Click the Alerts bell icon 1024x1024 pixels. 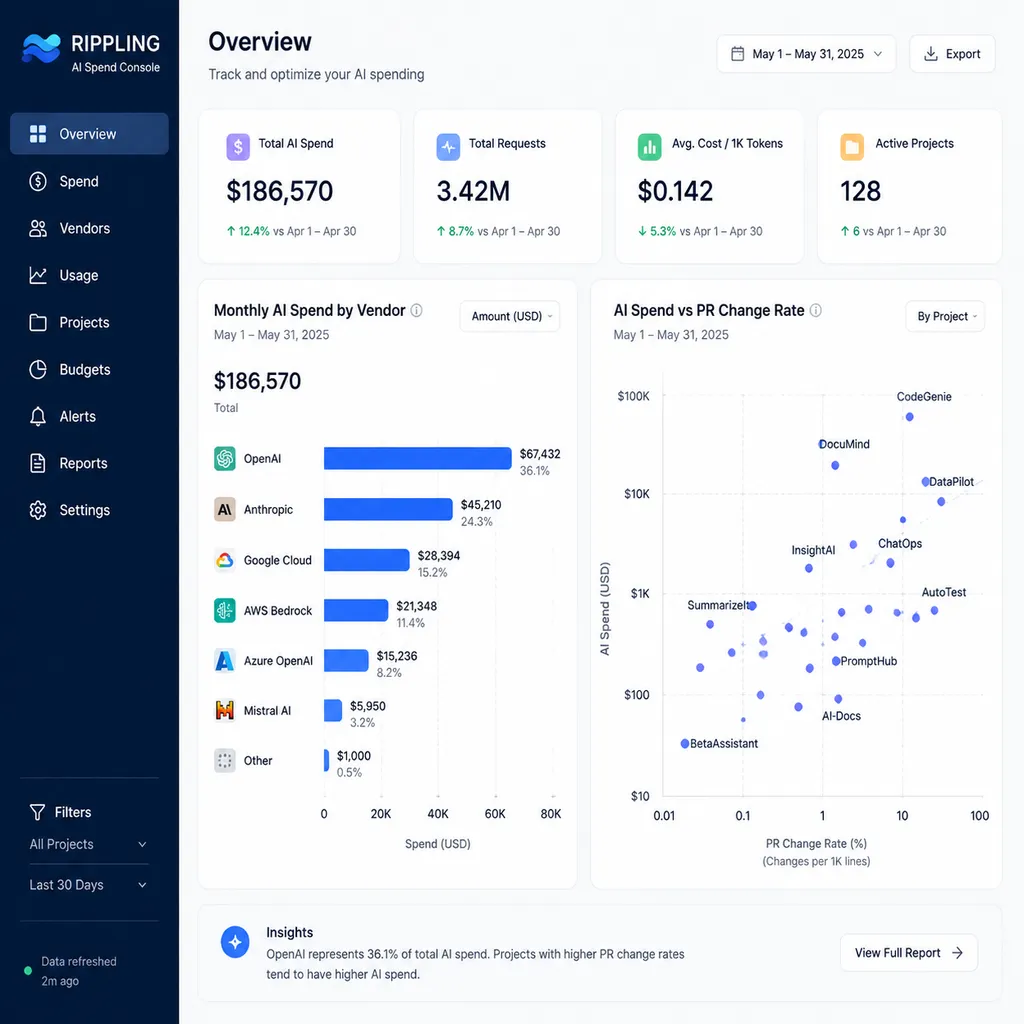point(38,416)
